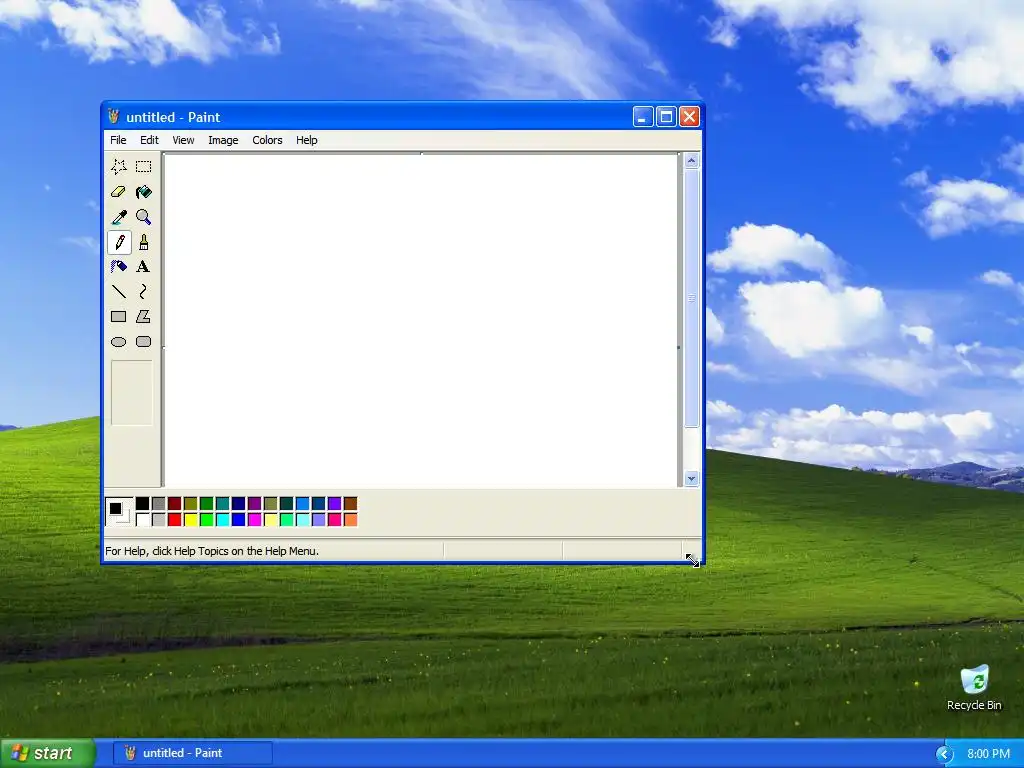
Task: Select the Airbrush spray tool
Action: (x=119, y=266)
